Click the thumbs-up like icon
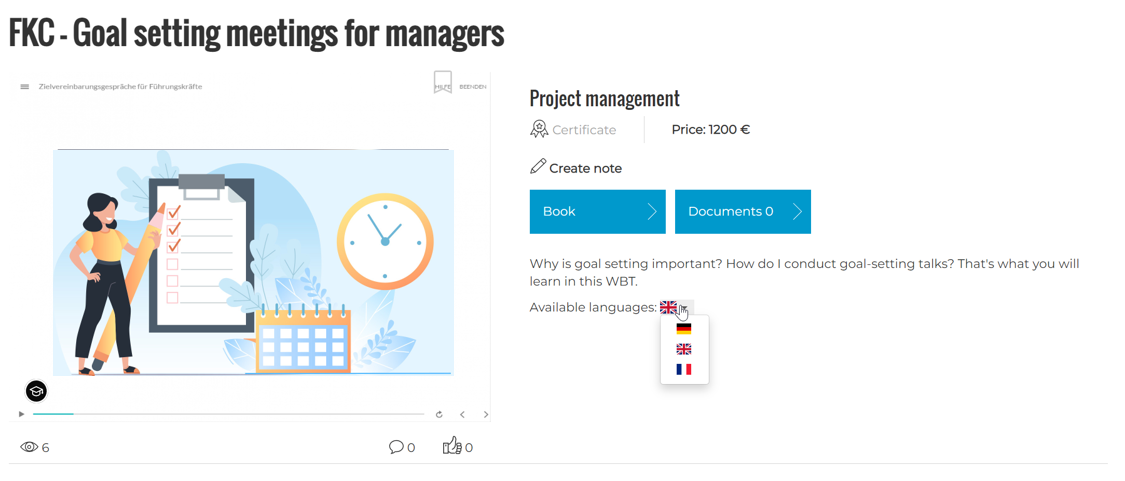1125x481 pixels. click(452, 446)
